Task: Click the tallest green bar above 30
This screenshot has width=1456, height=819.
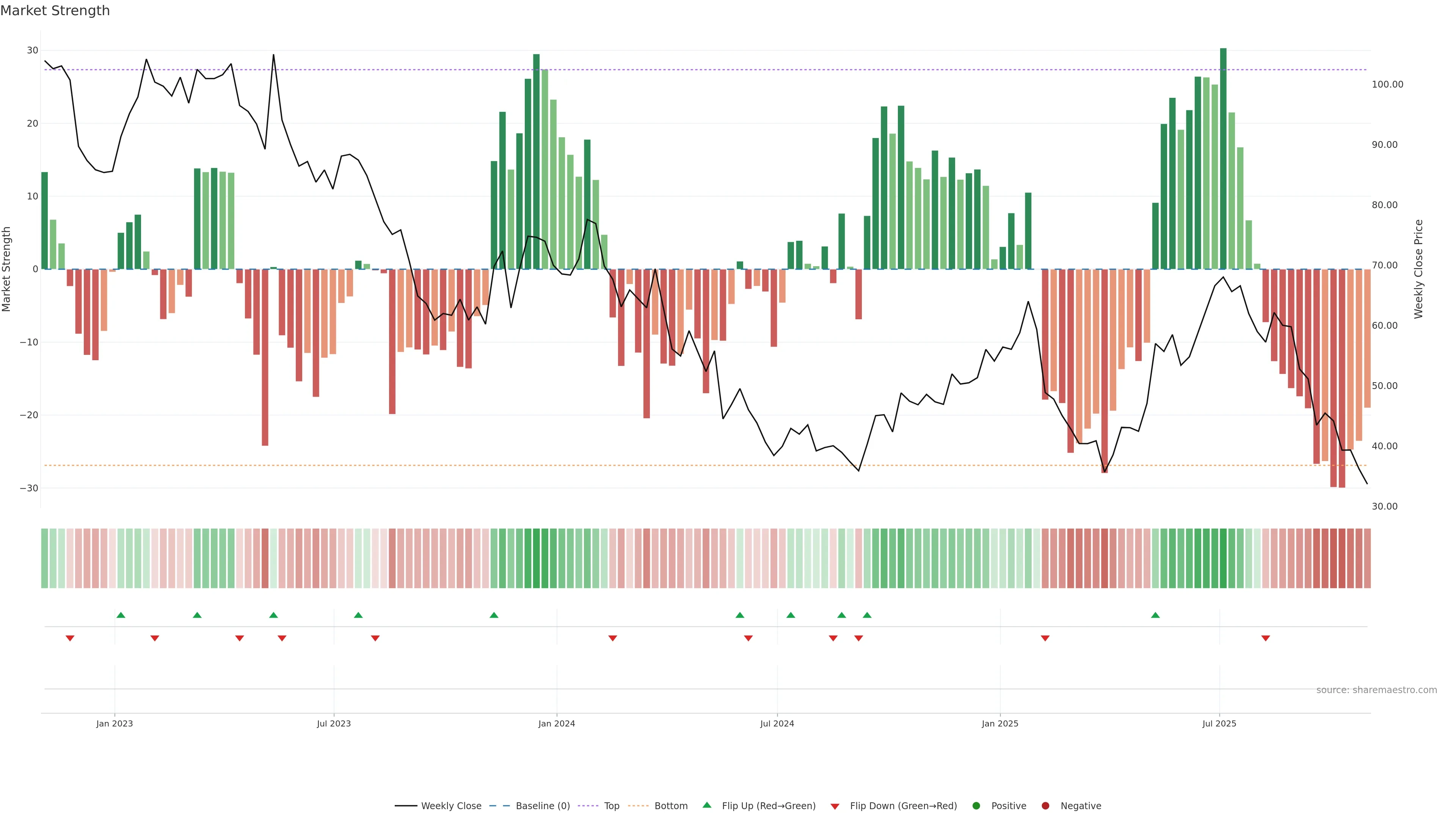Action: point(1223,158)
